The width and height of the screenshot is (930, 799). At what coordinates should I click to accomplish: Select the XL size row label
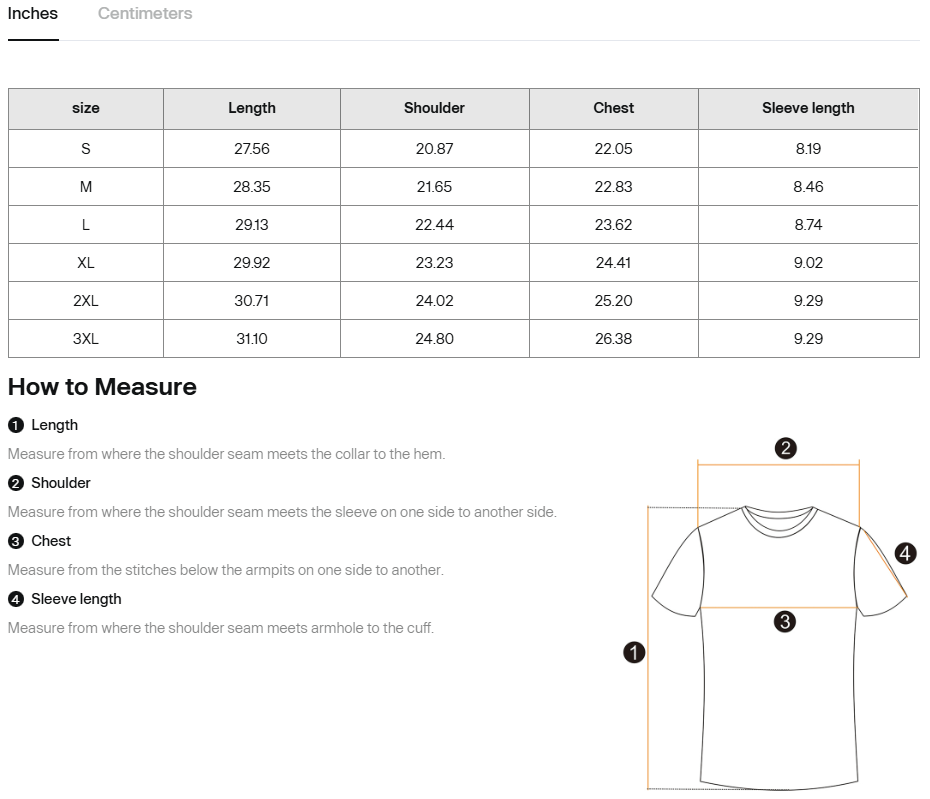click(x=86, y=263)
